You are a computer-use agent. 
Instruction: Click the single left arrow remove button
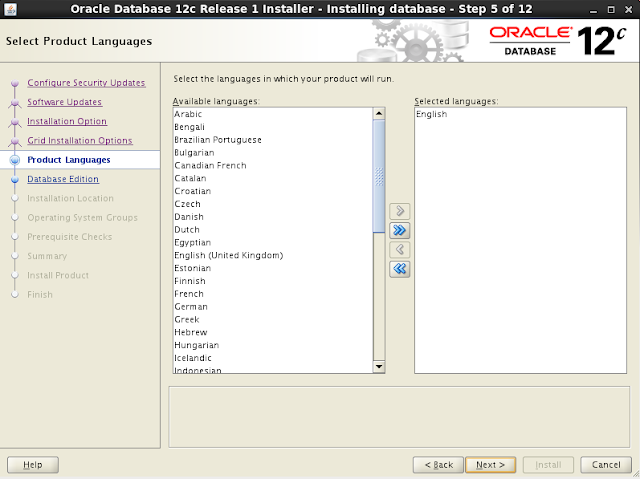click(400, 249)
